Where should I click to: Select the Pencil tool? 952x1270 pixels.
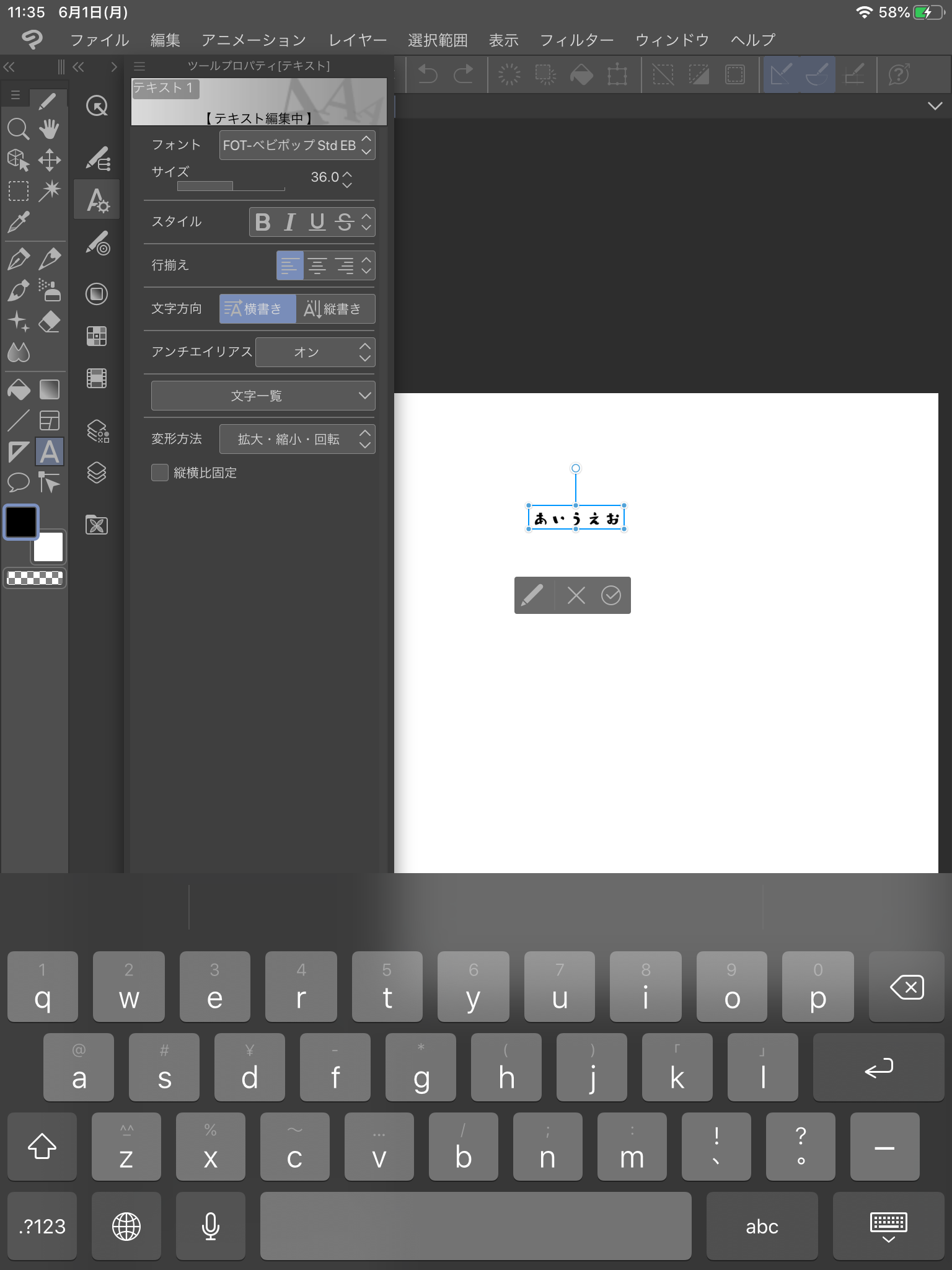tap(50, 259)
